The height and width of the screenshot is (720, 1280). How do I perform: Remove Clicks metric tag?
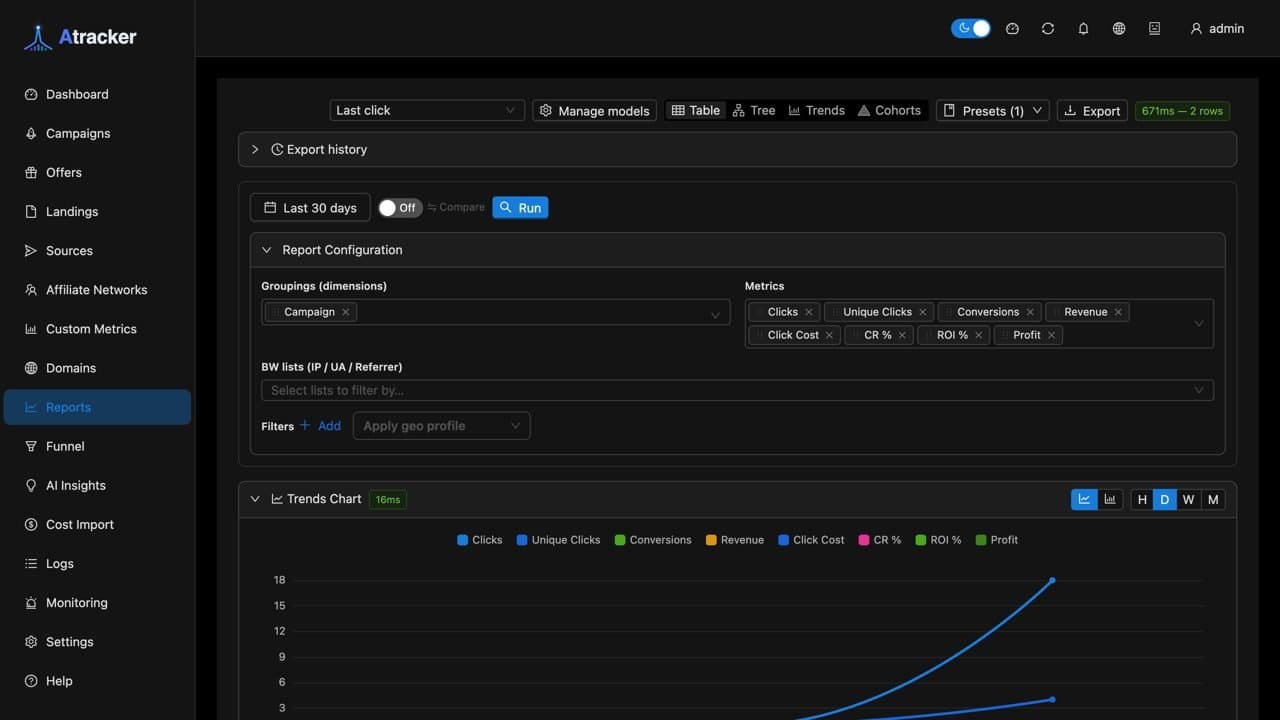tap(809, 312)
